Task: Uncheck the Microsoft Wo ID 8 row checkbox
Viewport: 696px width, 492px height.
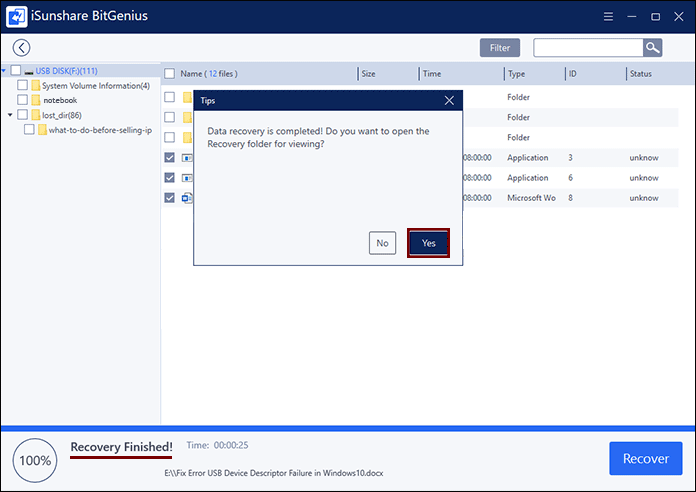Action: click(x=170, y=198)
